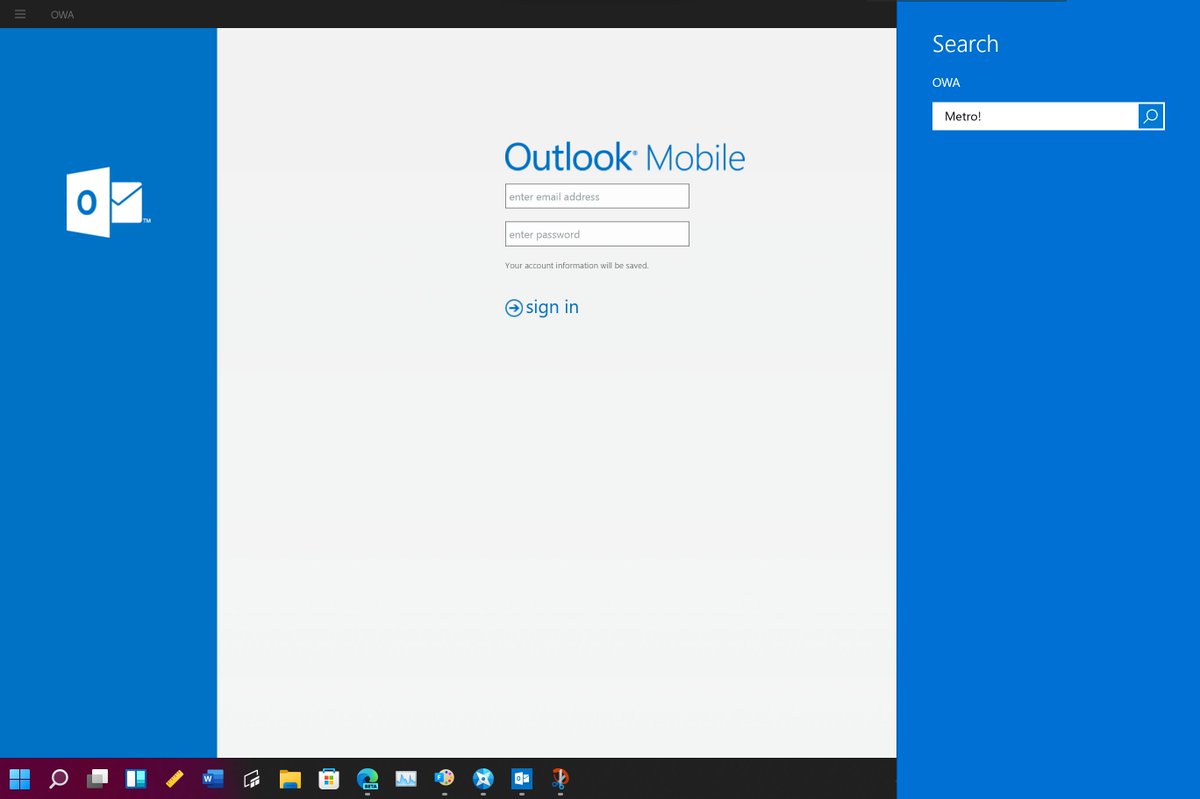Screen dimensions: 1200x799
Task: Click the enter password field
Action: [597, 234]
